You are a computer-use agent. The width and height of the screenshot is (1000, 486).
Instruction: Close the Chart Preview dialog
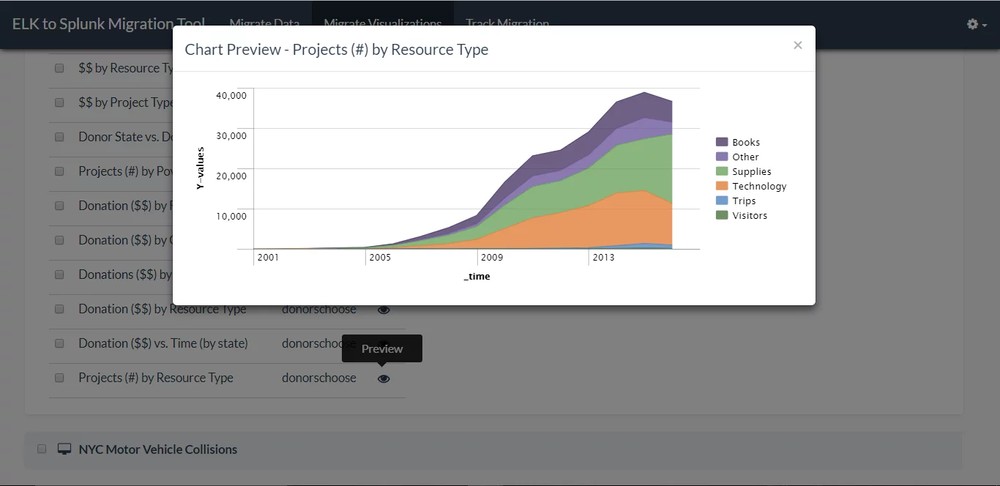pos(797,45)
